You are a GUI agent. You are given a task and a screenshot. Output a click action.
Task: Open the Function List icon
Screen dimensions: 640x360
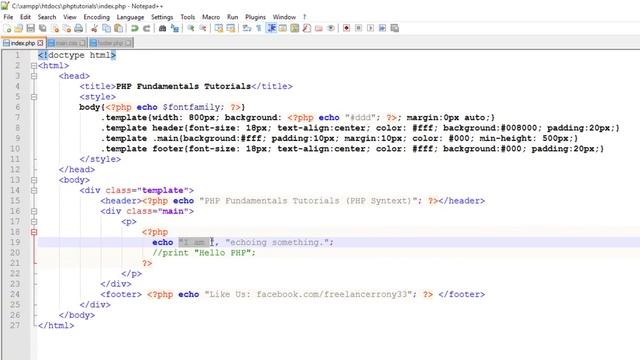click(x=307, y=28)
